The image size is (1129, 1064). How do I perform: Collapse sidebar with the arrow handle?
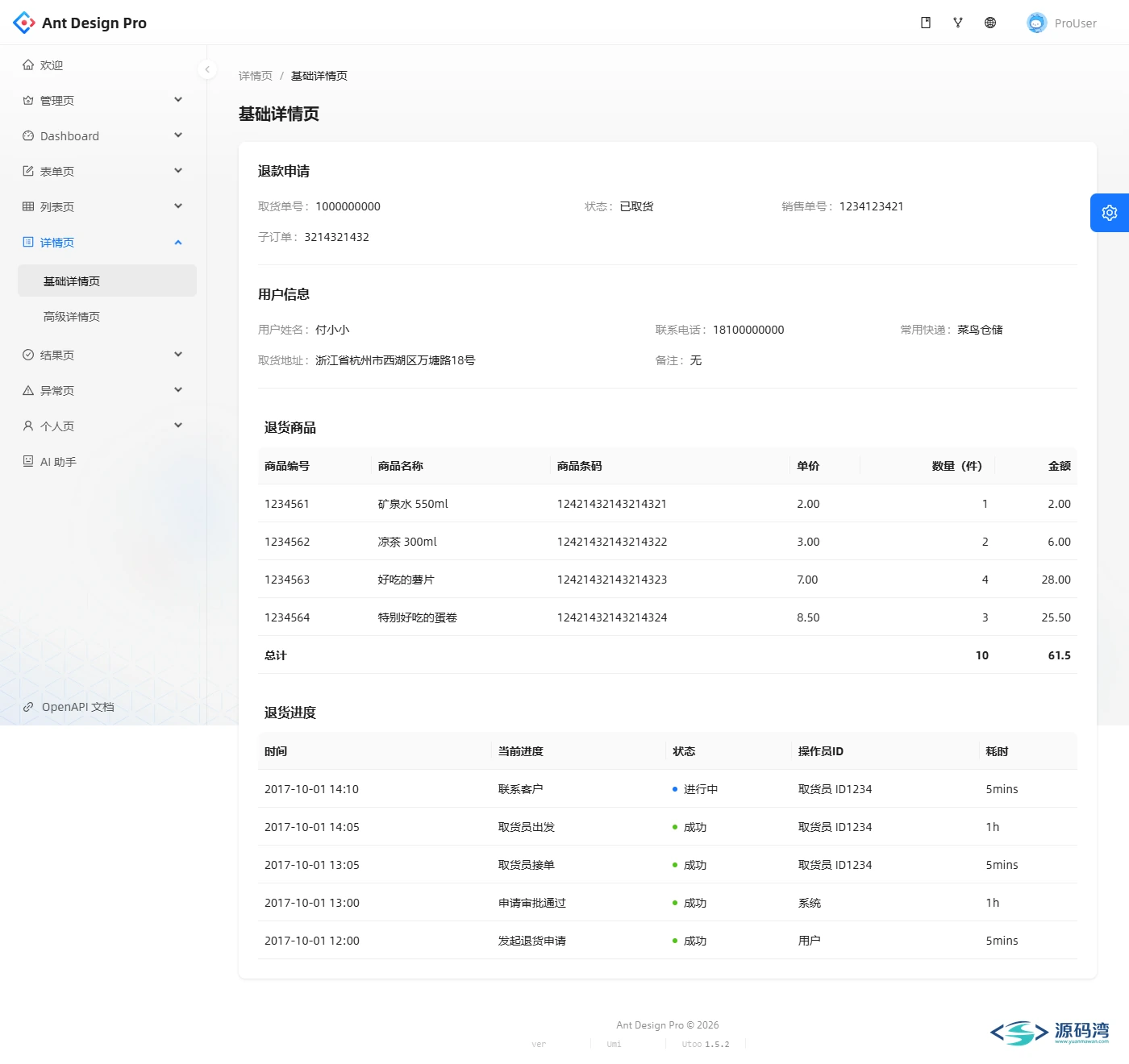[x=207, y=69]
